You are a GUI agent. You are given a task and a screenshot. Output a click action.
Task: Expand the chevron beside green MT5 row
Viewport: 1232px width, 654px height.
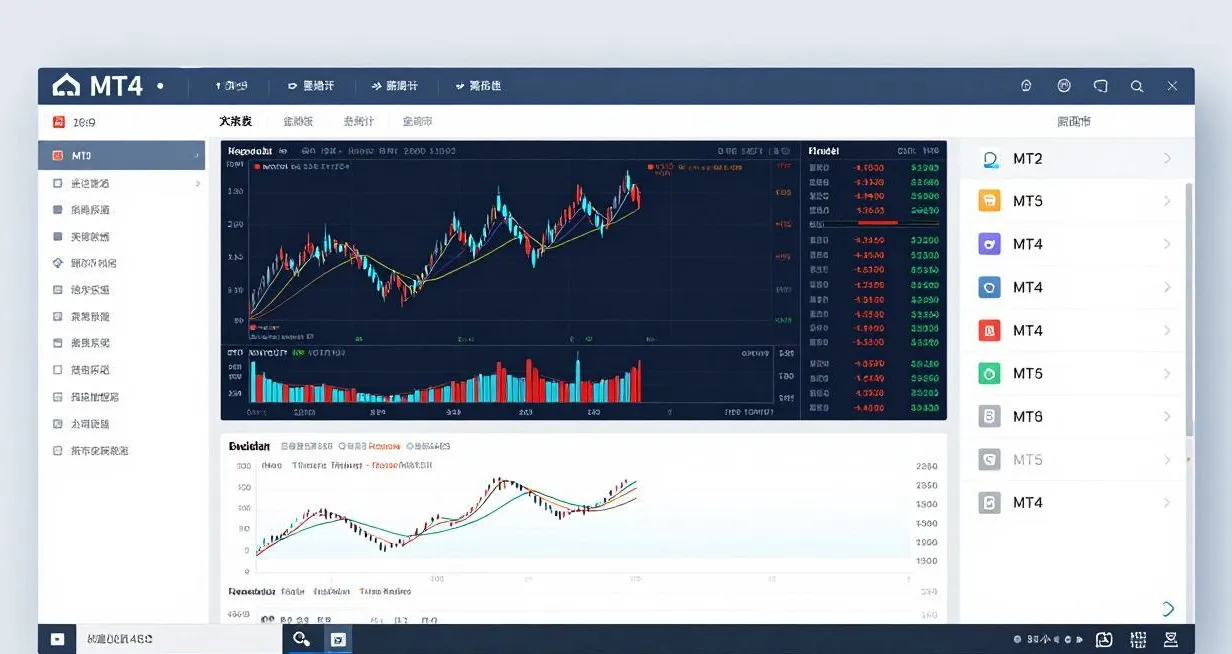[1167, 373]
